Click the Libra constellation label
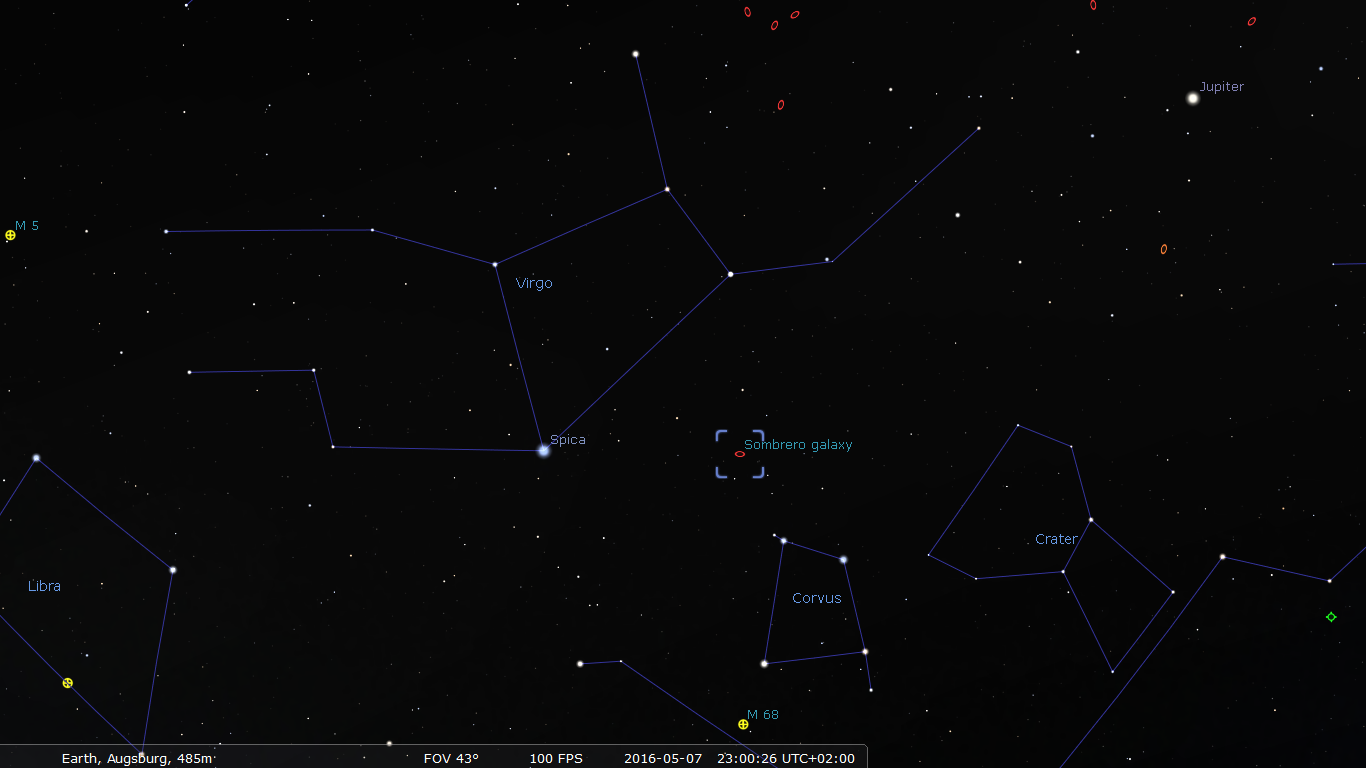Viewport: 1366px width, 768px height. 44,586
